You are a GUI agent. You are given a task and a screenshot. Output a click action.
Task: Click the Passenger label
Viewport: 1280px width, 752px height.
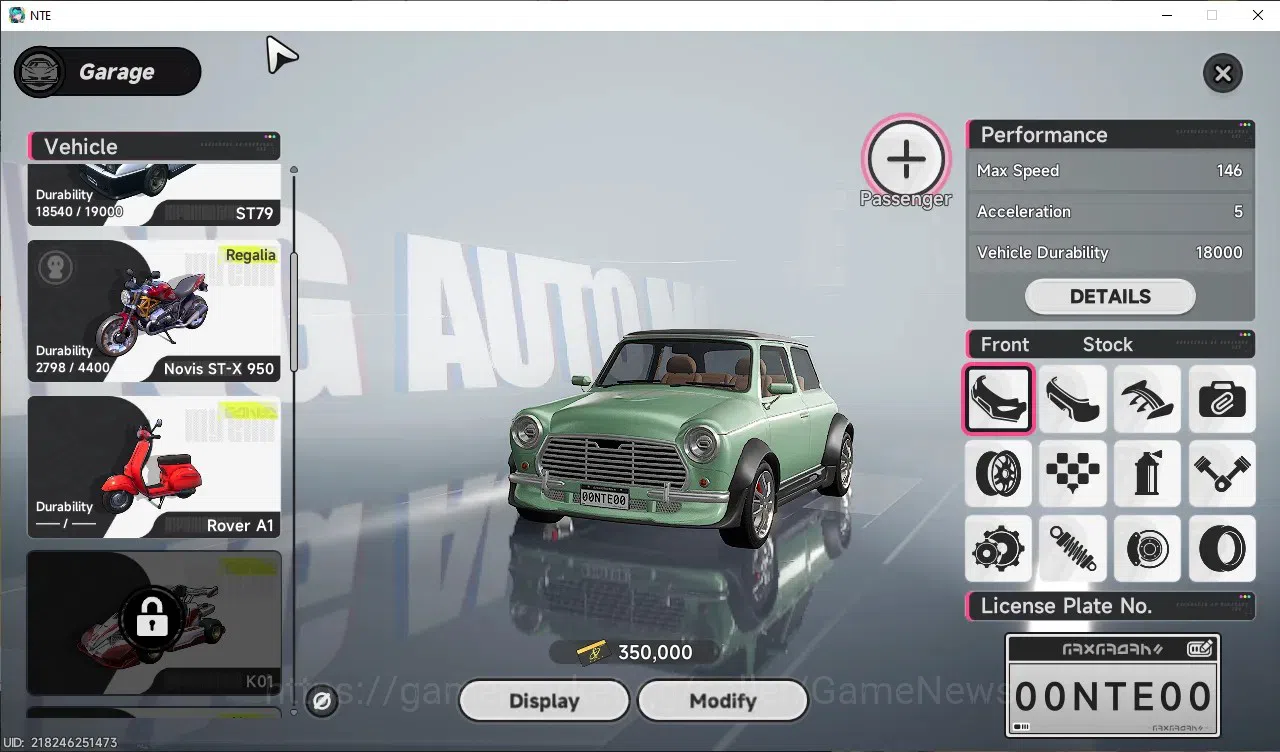pos(905,199)
